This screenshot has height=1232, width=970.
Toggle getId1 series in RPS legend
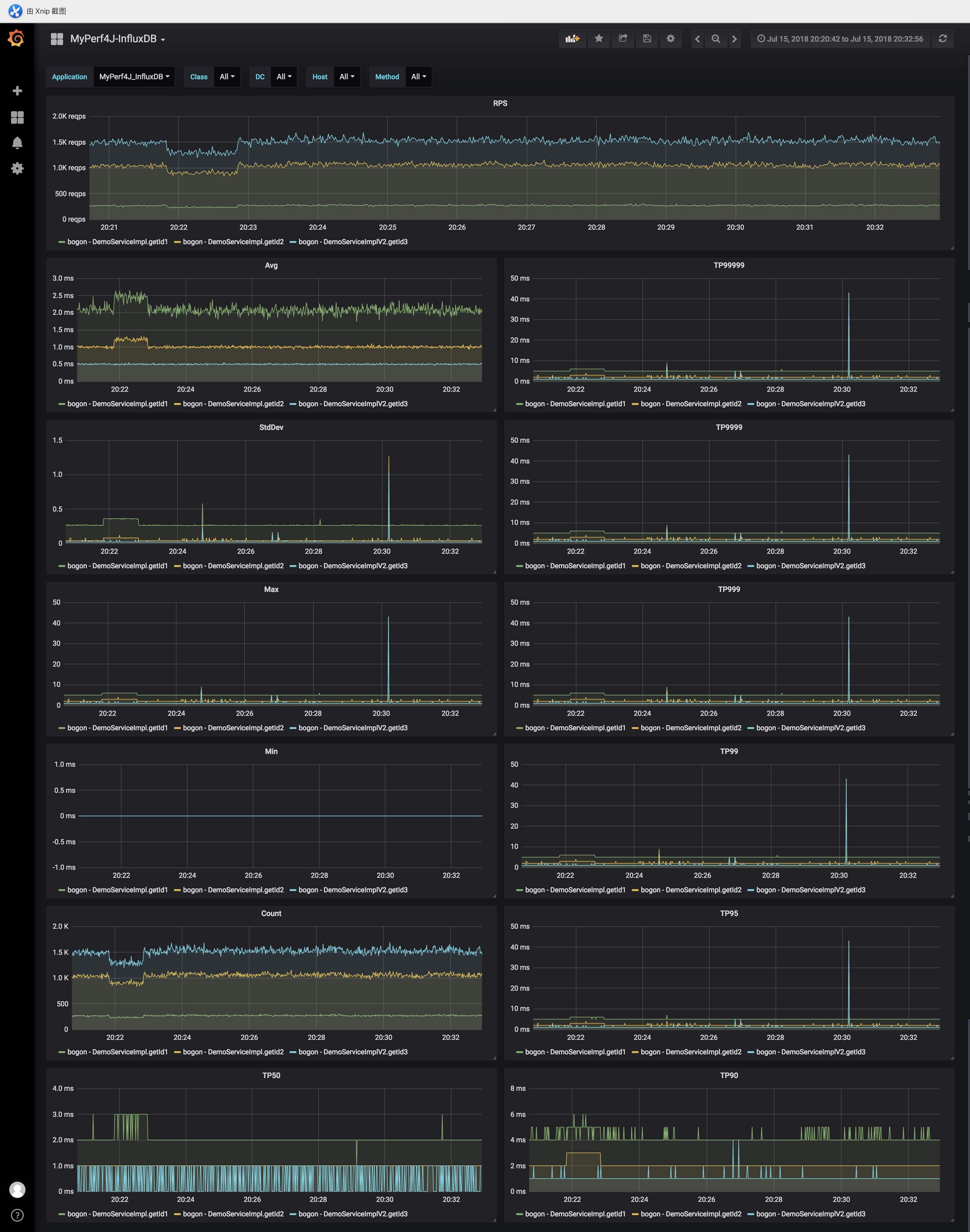click(117, 242)
